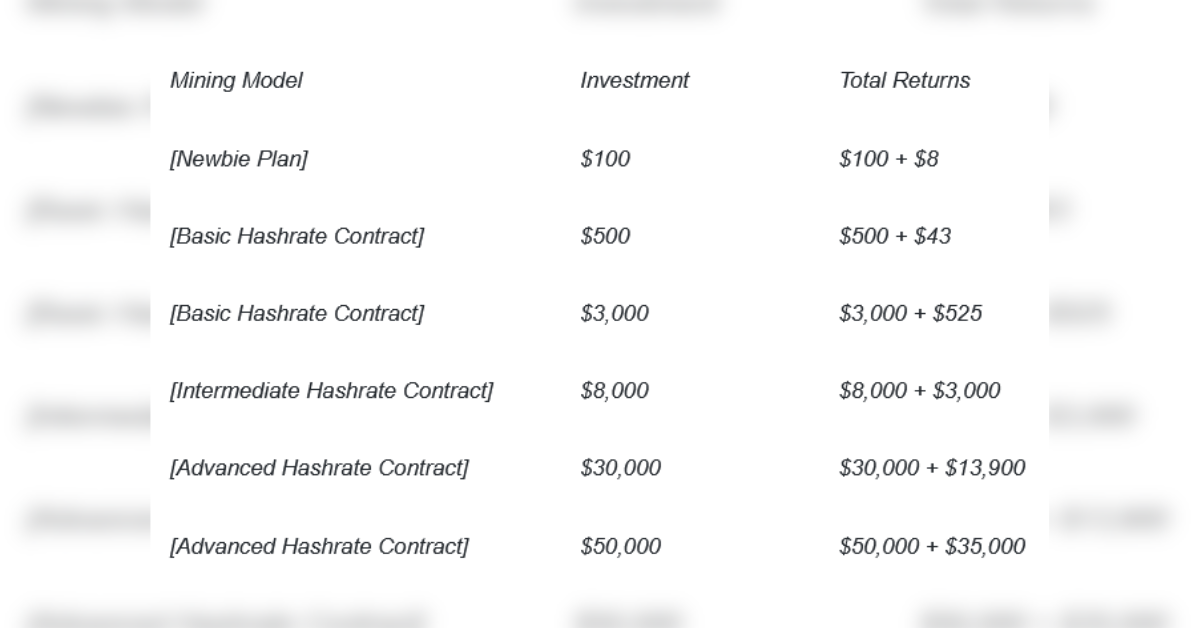Click the $30,000 investment cell
Image resolution: width=1200 pixels, height=628 pixels.
(620, 468)
